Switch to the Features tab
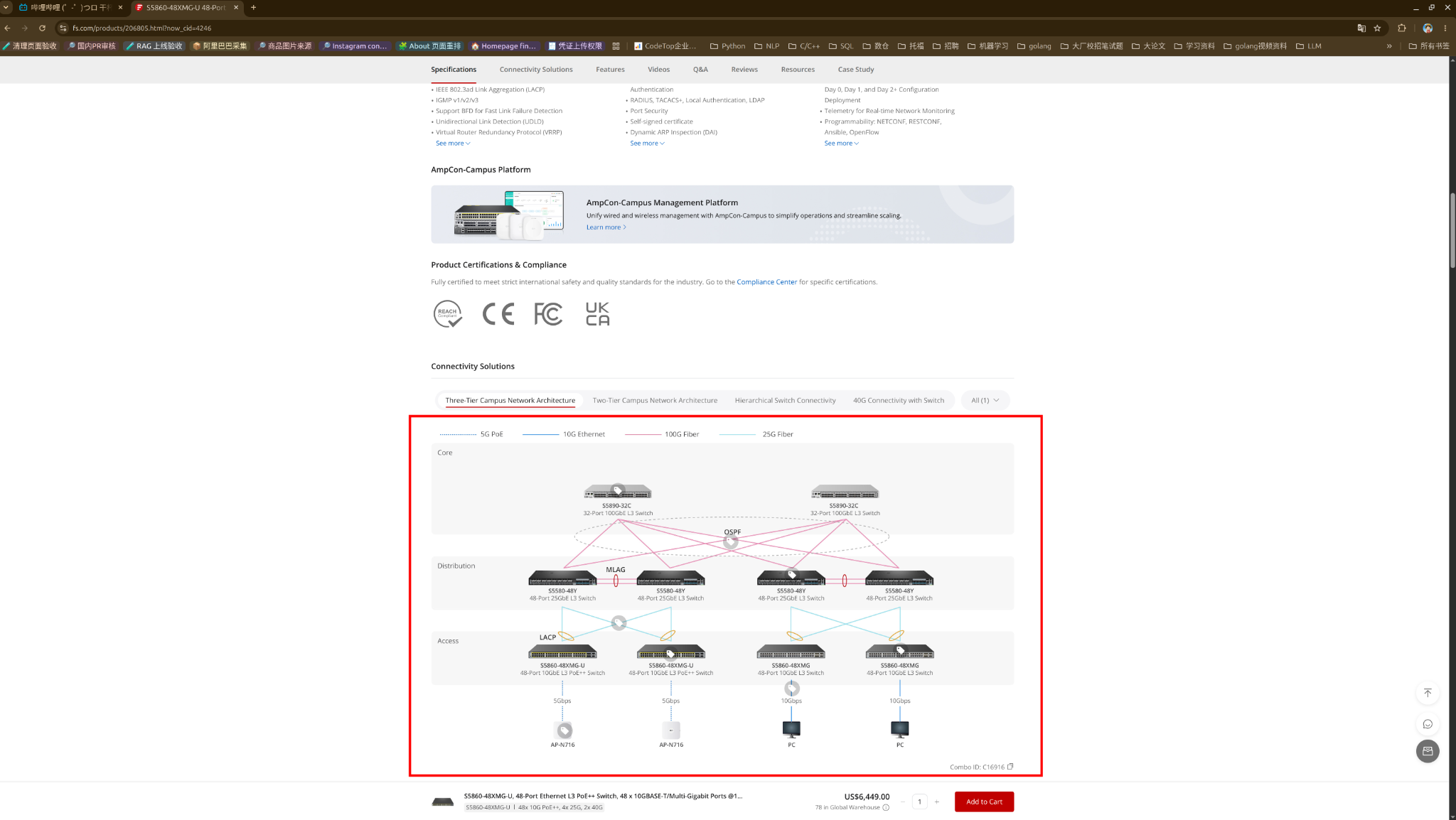This screenshot has height=820, width=1456. (x=610, y=70)
